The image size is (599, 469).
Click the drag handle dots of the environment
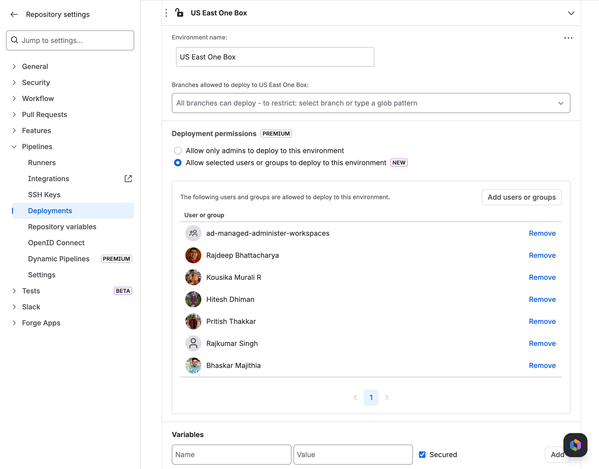click(x=166, y=13)
